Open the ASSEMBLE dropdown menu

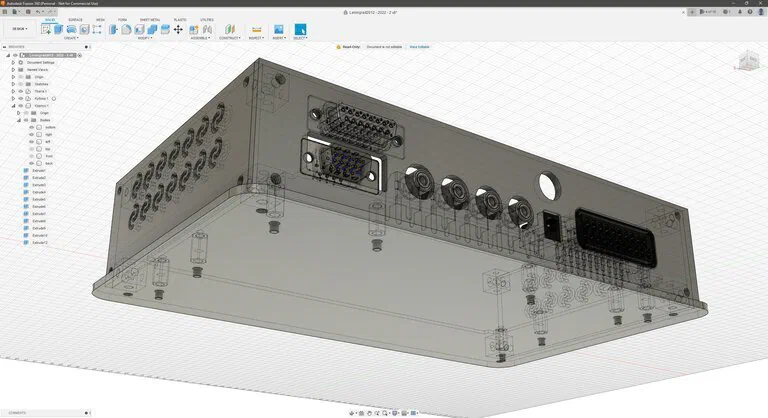click(201, 38)
